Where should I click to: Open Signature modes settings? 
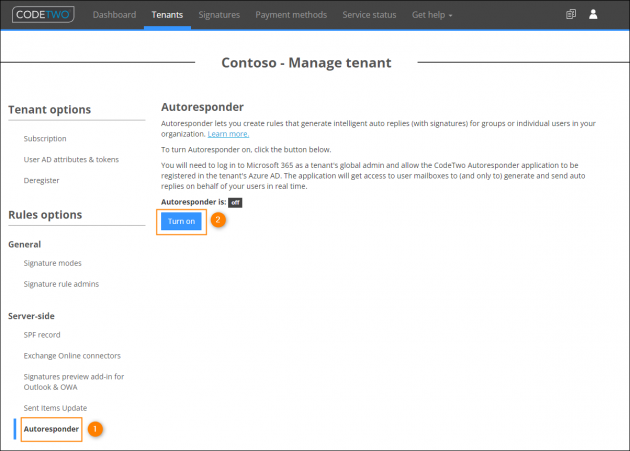click(x=53, y=263)
